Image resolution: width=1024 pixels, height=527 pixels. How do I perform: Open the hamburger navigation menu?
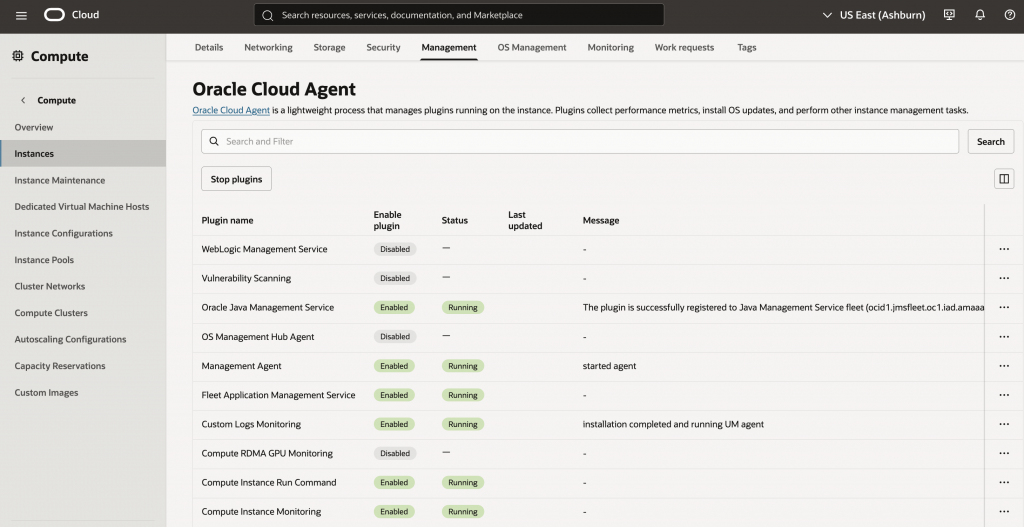[21, 15]
